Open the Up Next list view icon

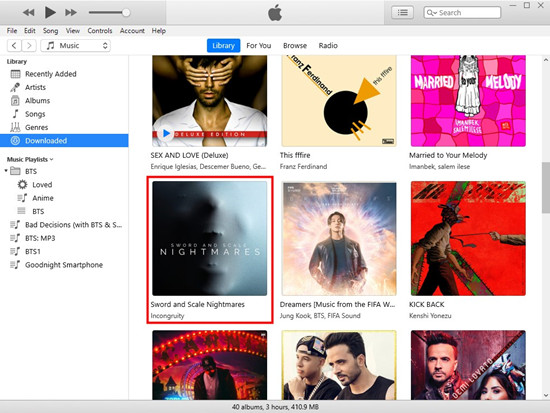point(402,13)
